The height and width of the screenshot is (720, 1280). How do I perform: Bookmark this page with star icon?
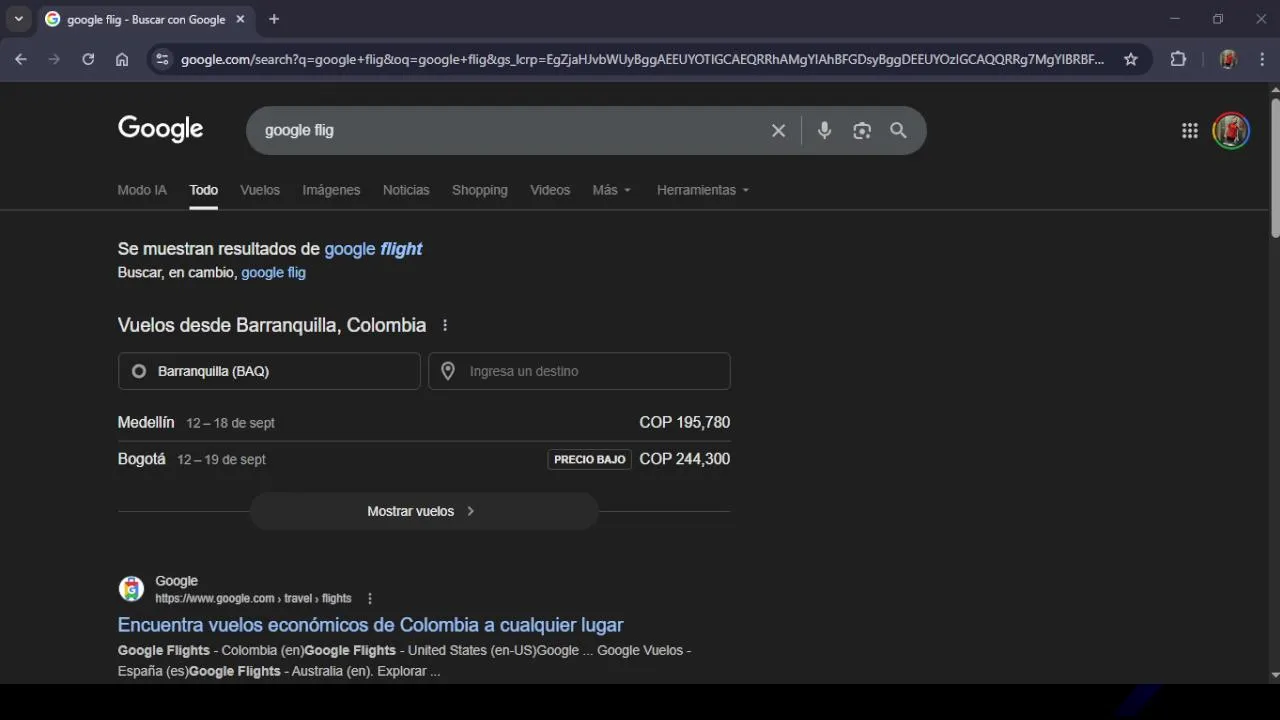[x=1131, y=59]
